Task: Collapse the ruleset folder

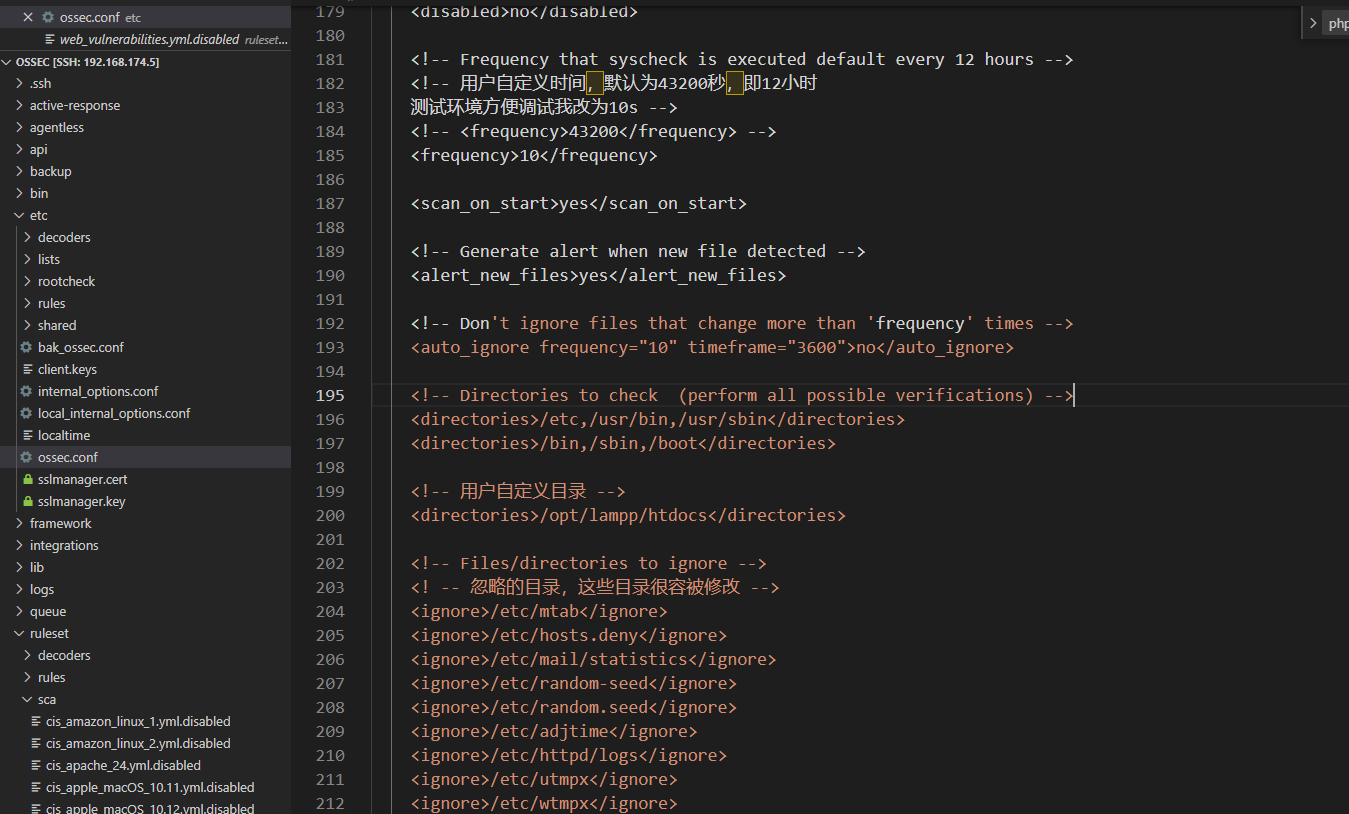Action: (20, 633)
